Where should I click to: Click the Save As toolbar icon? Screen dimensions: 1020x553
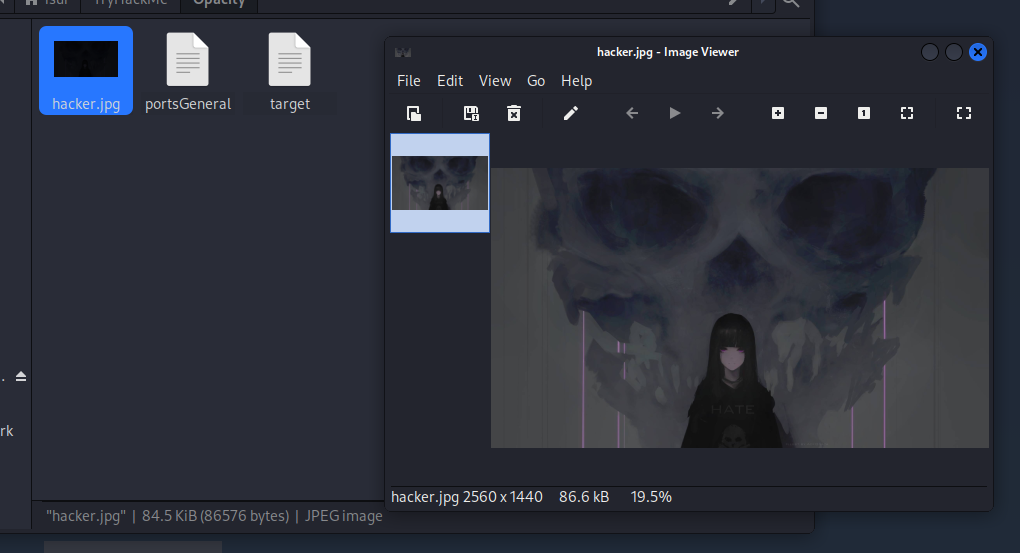[471, 113]
